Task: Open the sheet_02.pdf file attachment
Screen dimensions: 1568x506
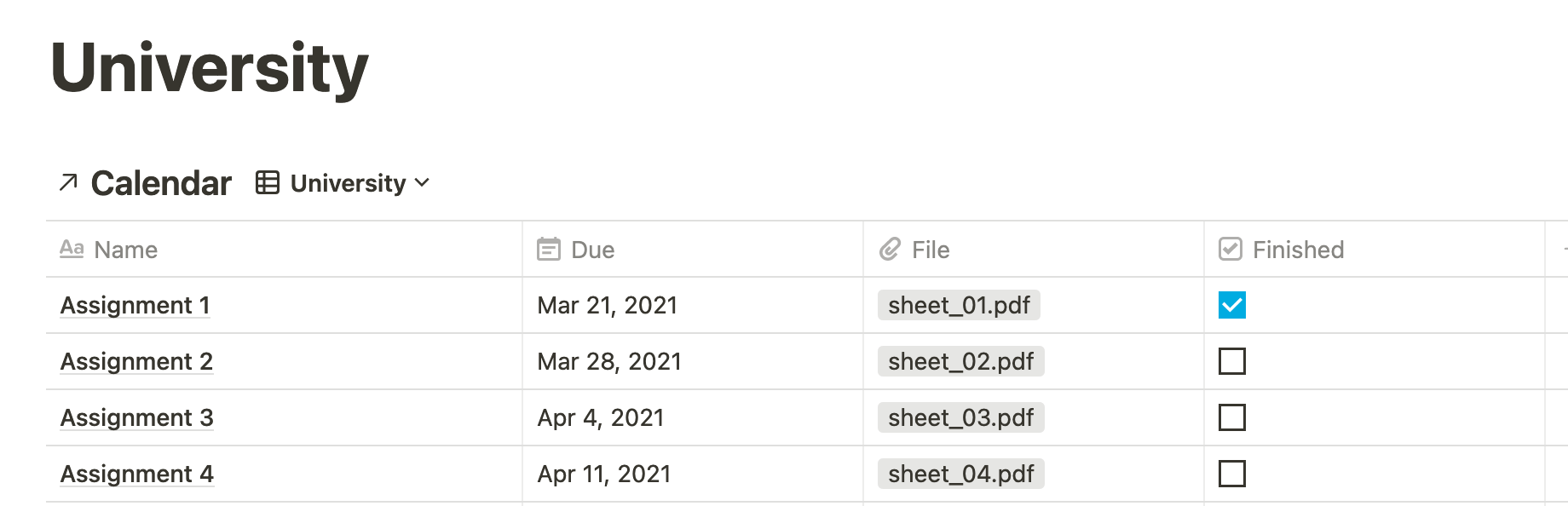Action: [960, 361]
